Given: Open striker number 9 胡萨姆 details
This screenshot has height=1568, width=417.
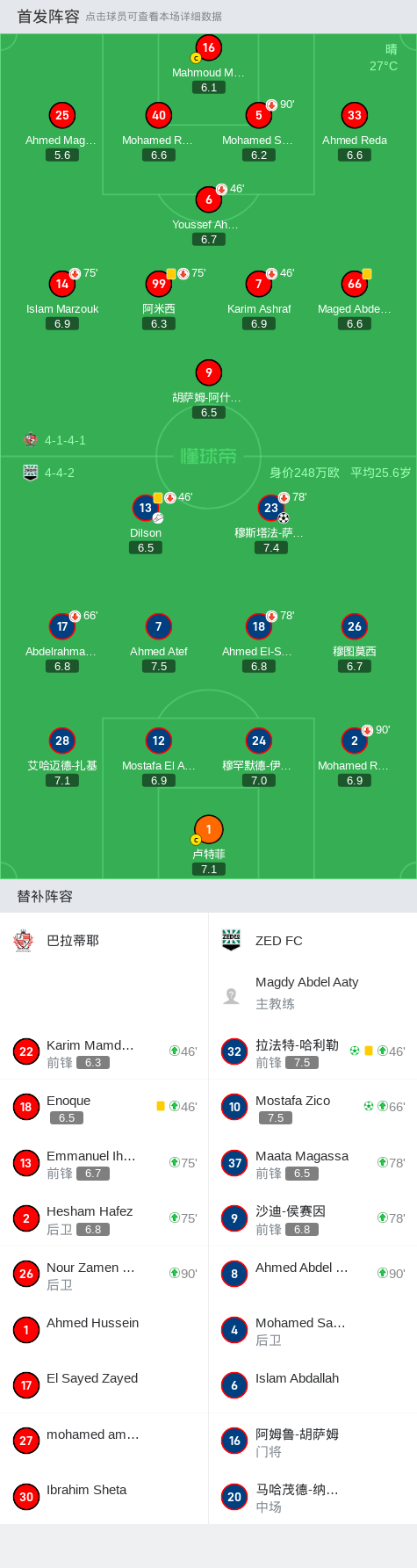Looking at the screenshot, I should point(208,372).
